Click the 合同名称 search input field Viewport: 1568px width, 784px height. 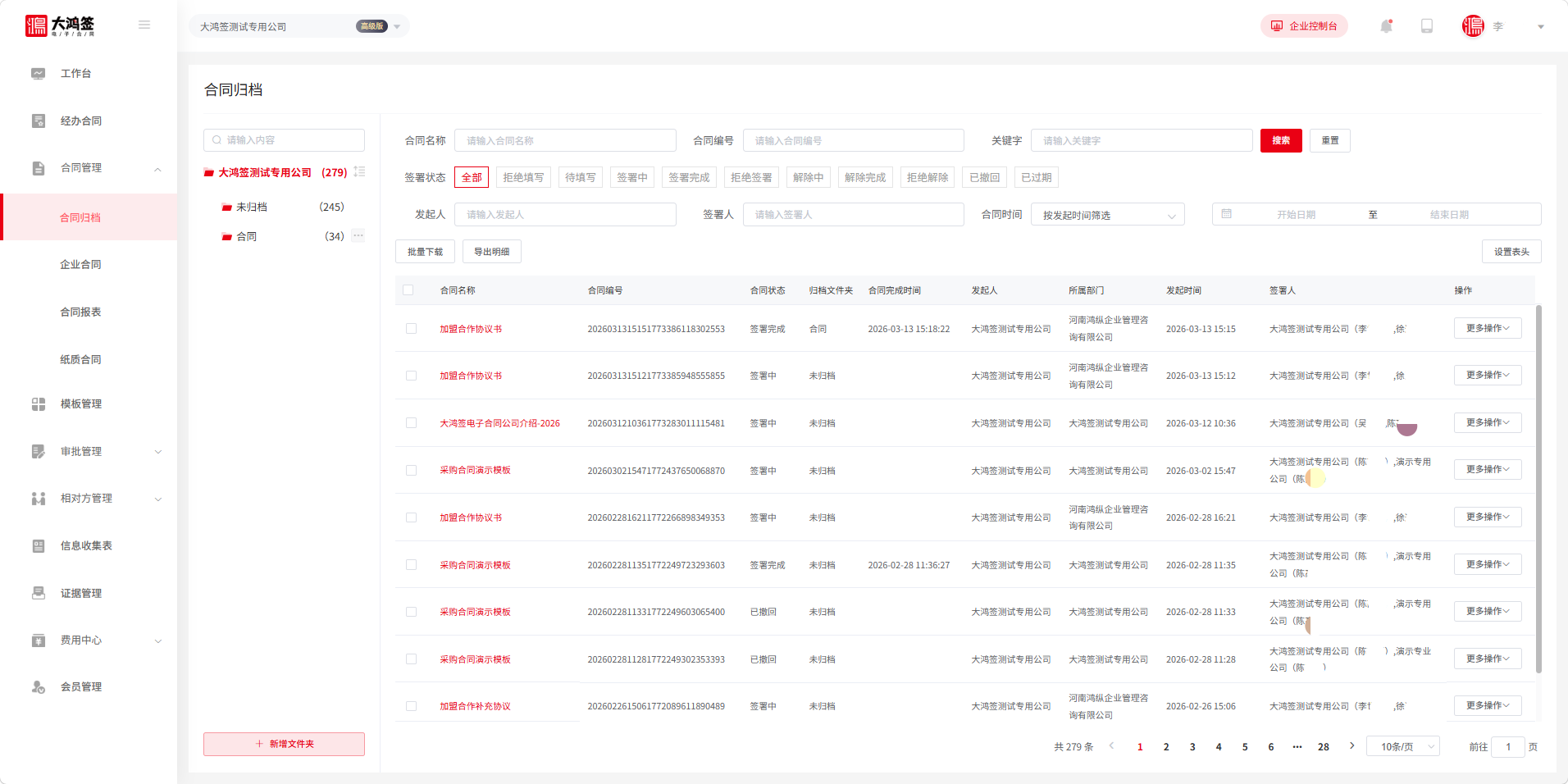point(565,141)
